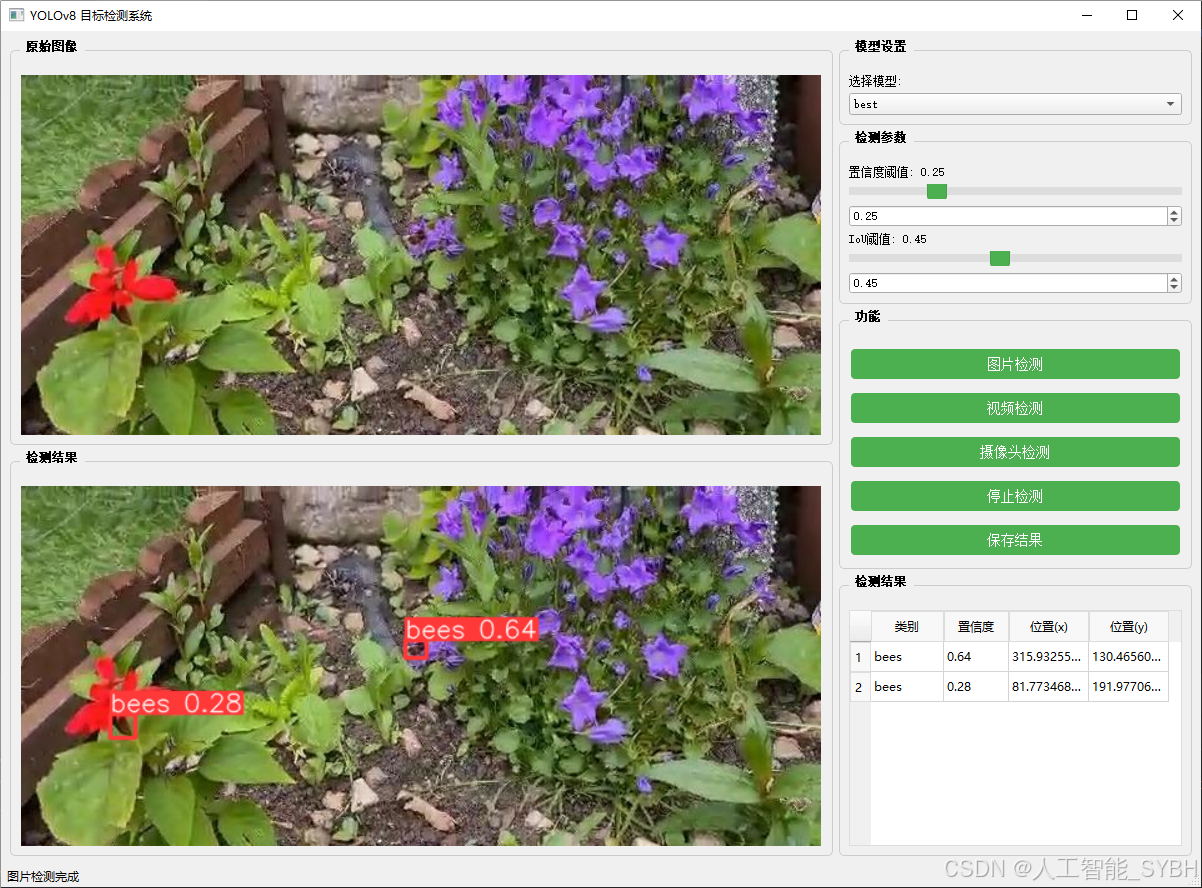Start 图片检测 image detection
The height and width of the screenshot is (888, 1202).
pos(1014,364)
